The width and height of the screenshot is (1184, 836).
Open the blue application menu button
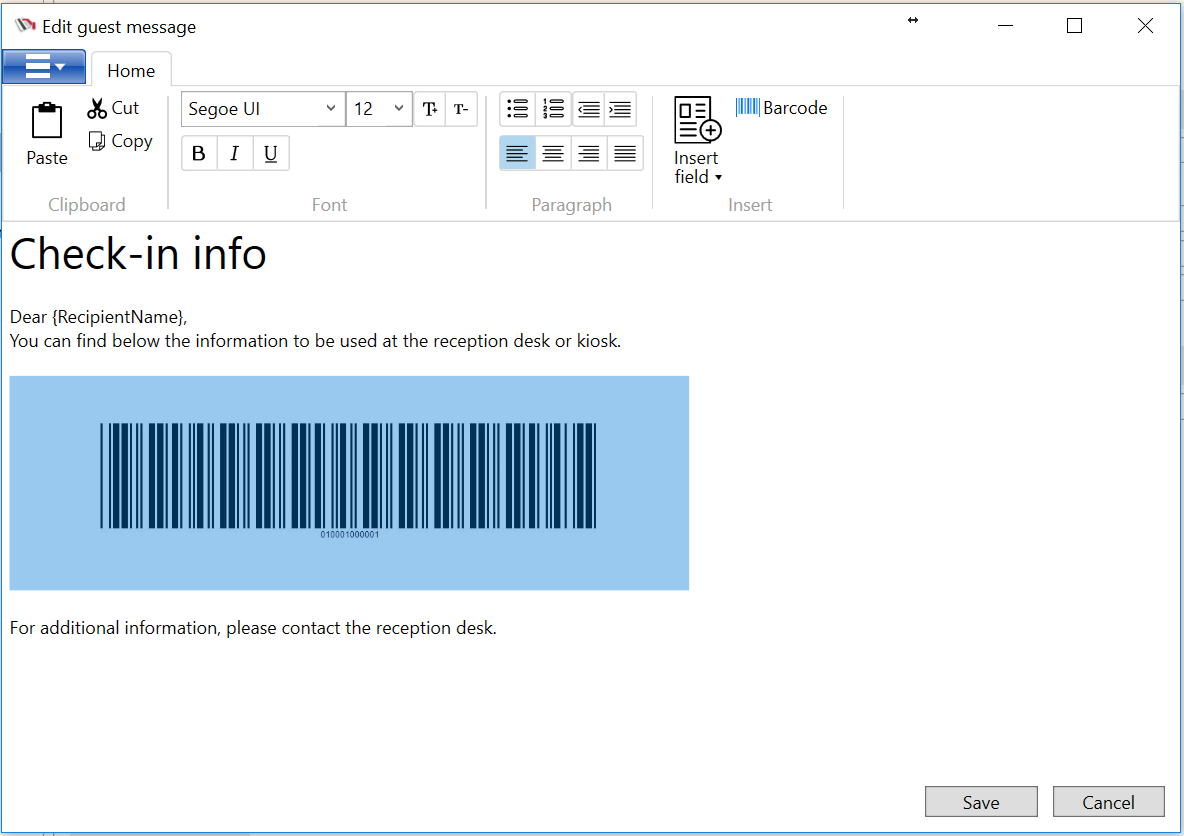pyautogui.click(x=44, y=67)
